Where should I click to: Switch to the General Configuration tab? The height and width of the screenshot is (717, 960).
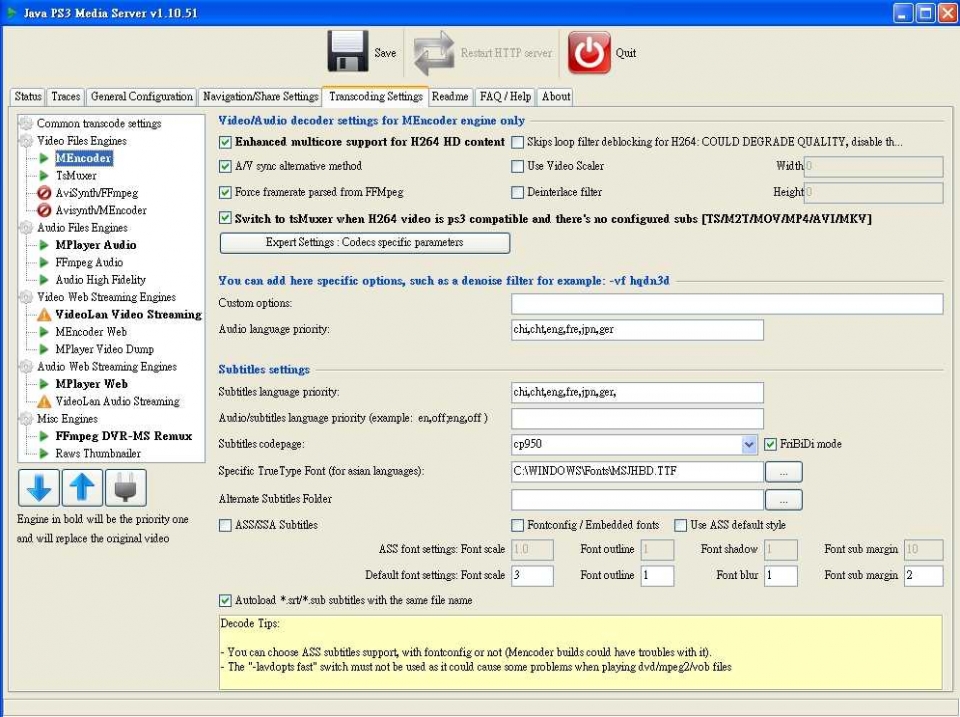pyautogui.click(x=141, y=96)
